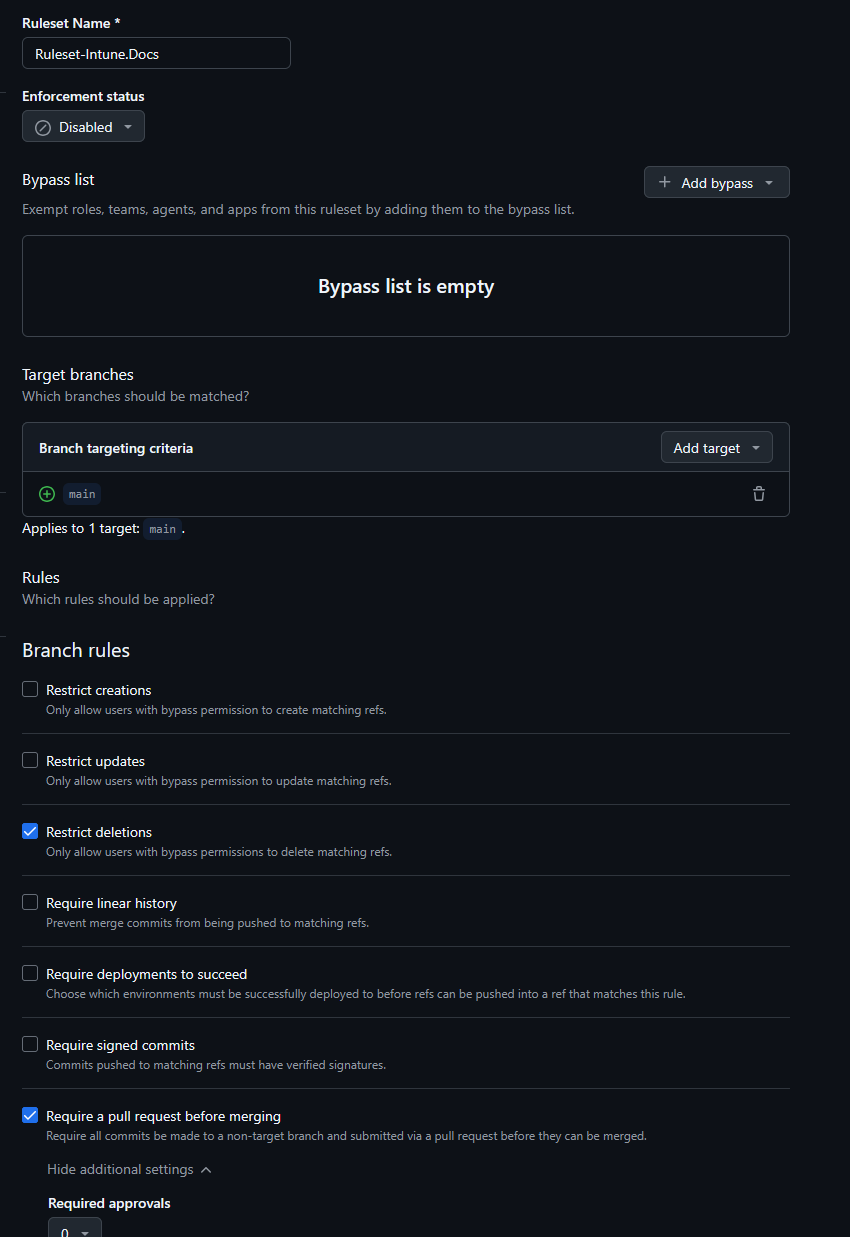
Task: Enable the Restrict updates checkbox
Action: coord(29,759)
